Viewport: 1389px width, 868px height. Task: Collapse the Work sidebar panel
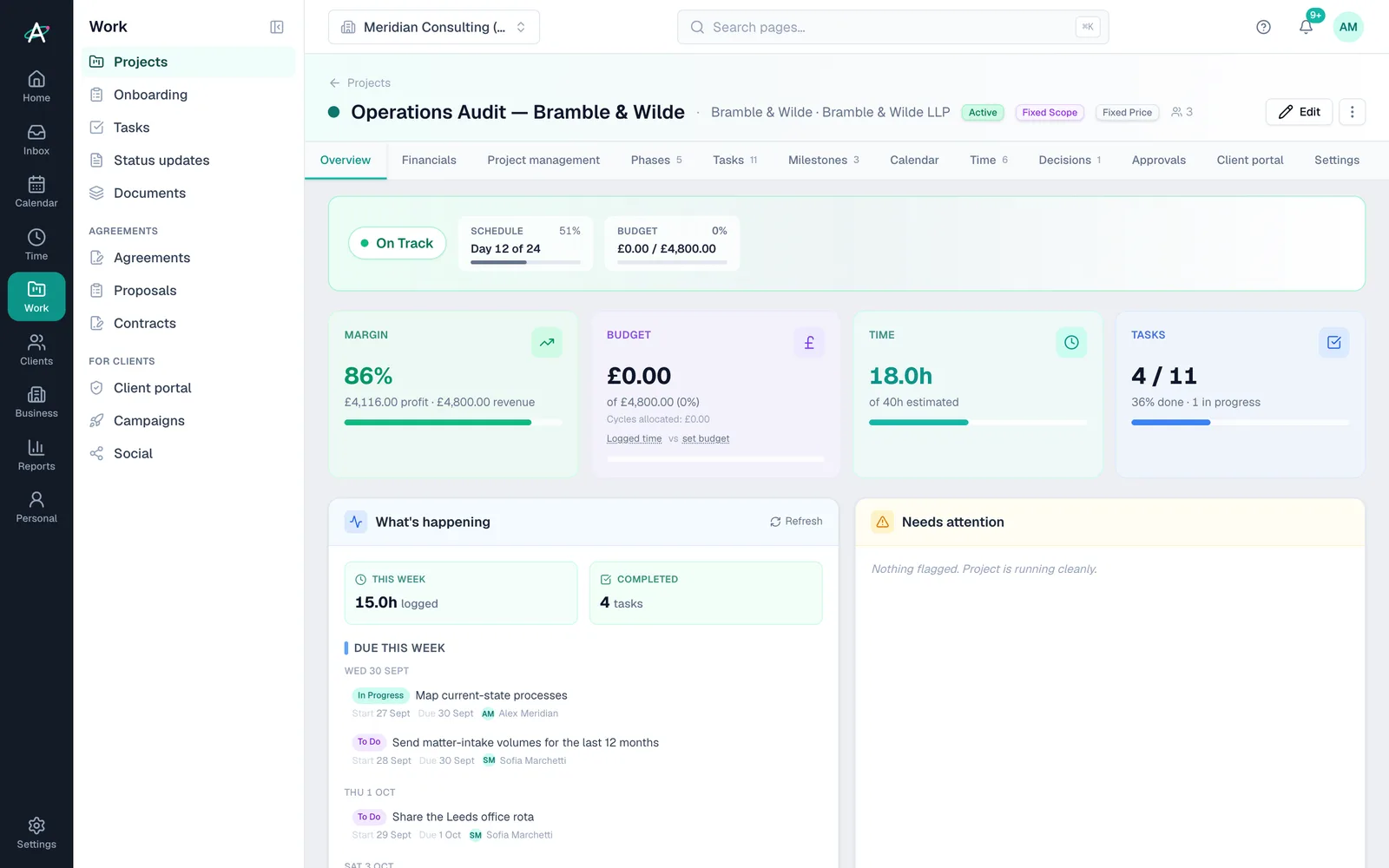pos(277,27)
